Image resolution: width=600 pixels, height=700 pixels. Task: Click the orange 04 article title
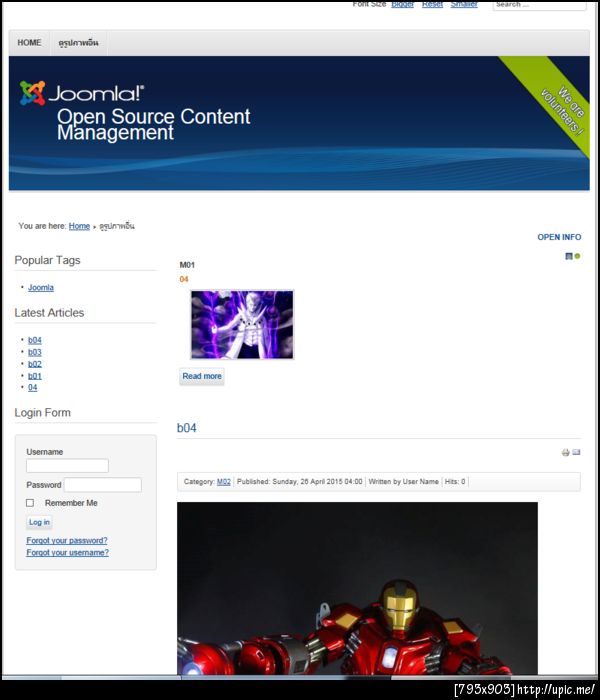184,279
